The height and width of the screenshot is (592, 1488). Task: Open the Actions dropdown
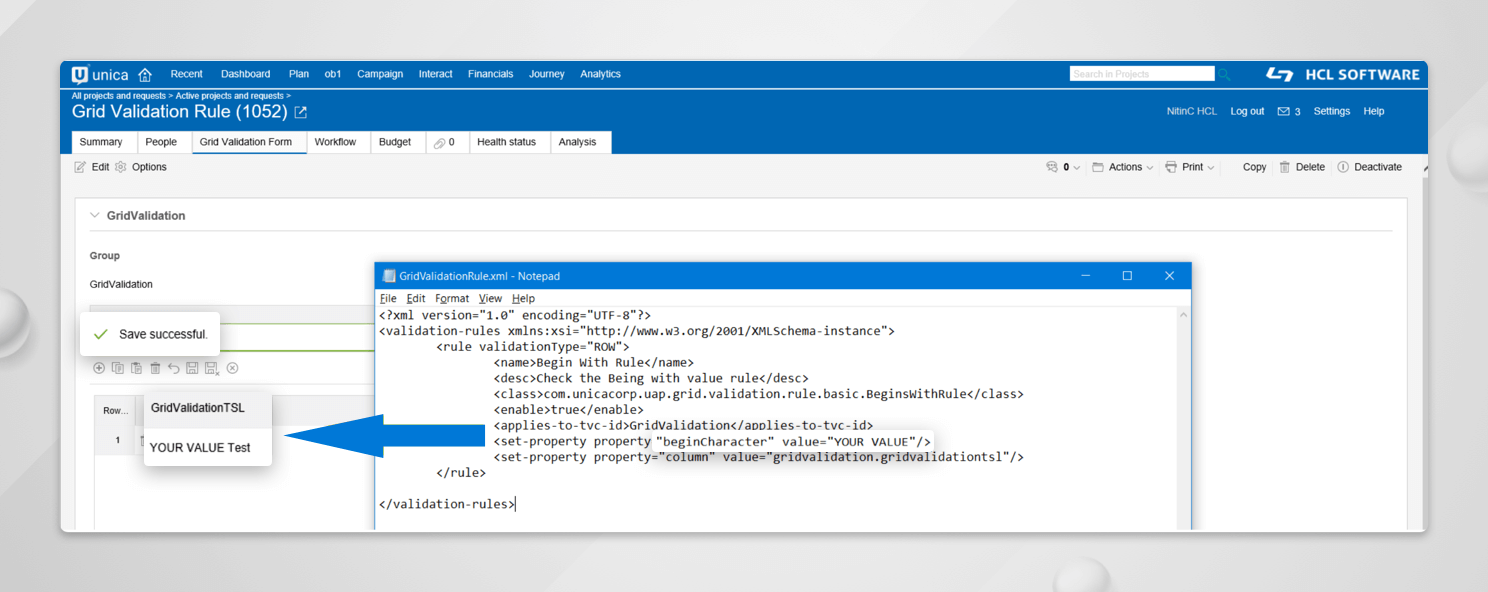(1123, 167)
